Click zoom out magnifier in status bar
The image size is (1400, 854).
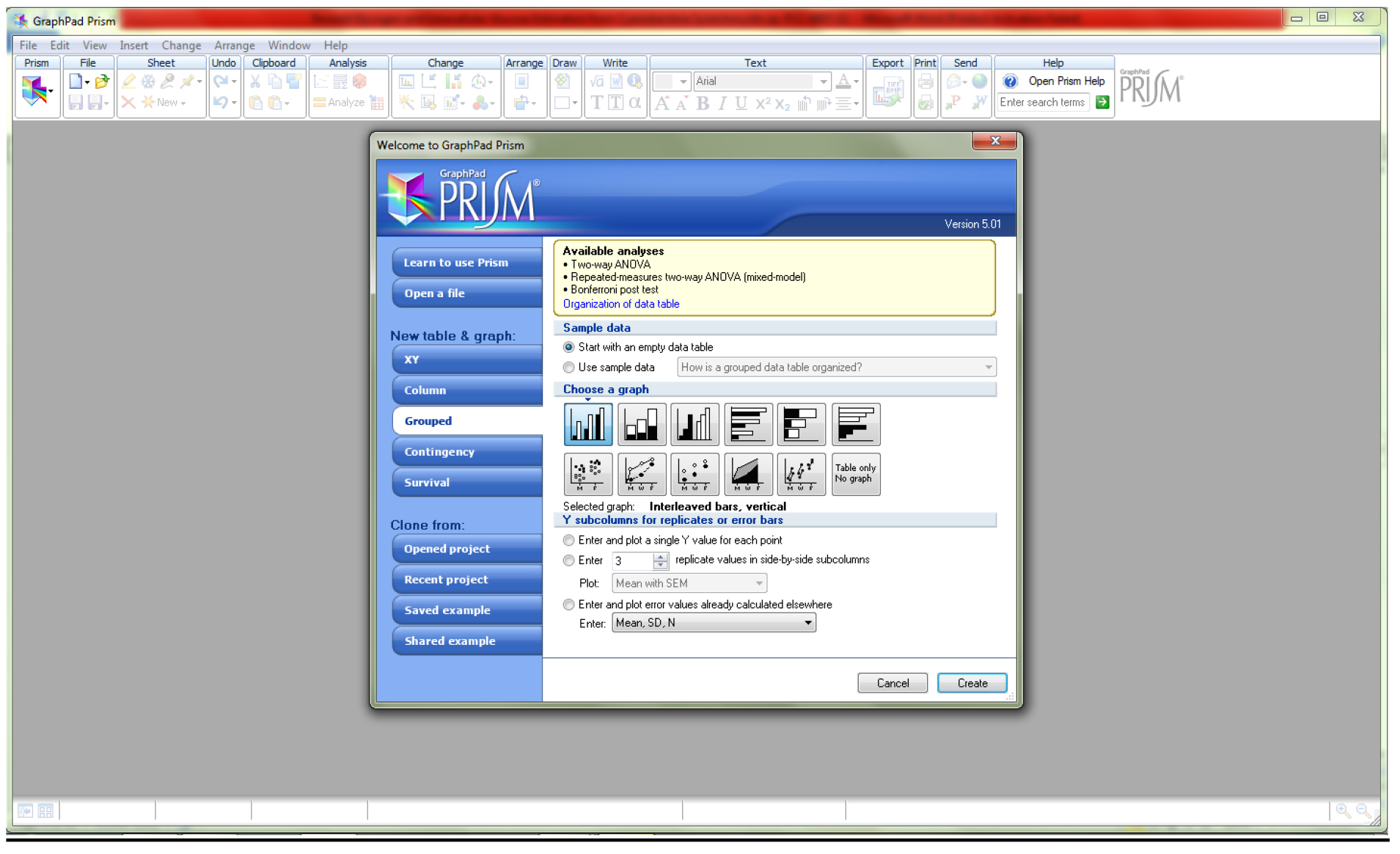pyautogui.click(x=1363, y=810)
